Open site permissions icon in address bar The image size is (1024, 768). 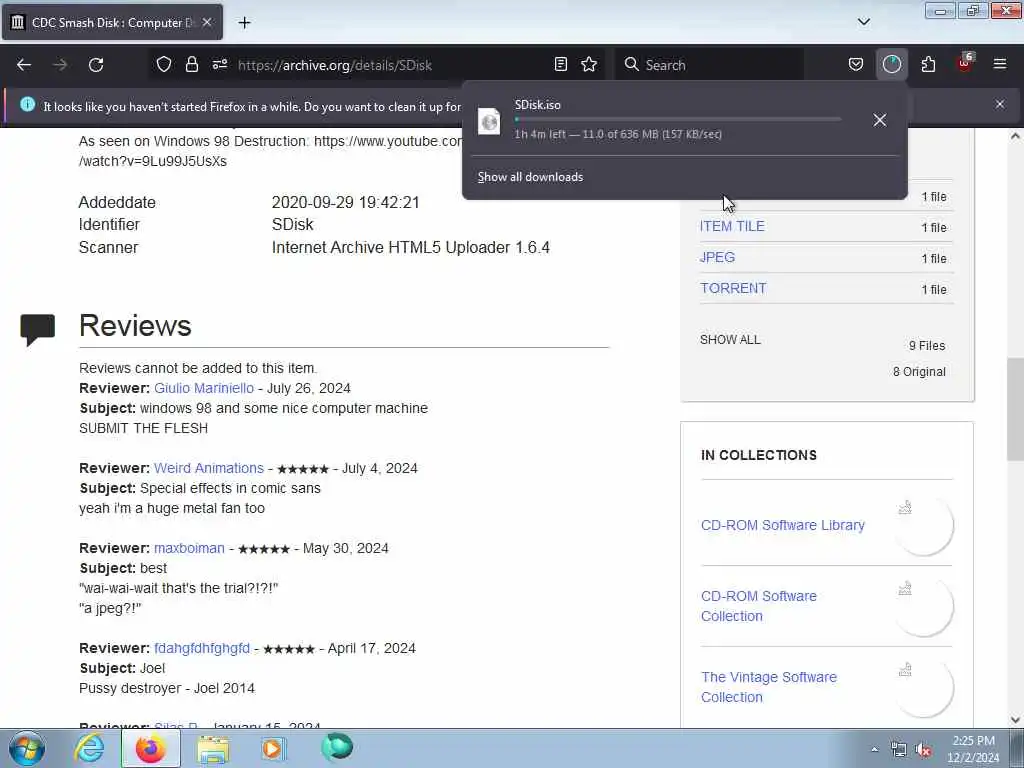click(220, 64)
